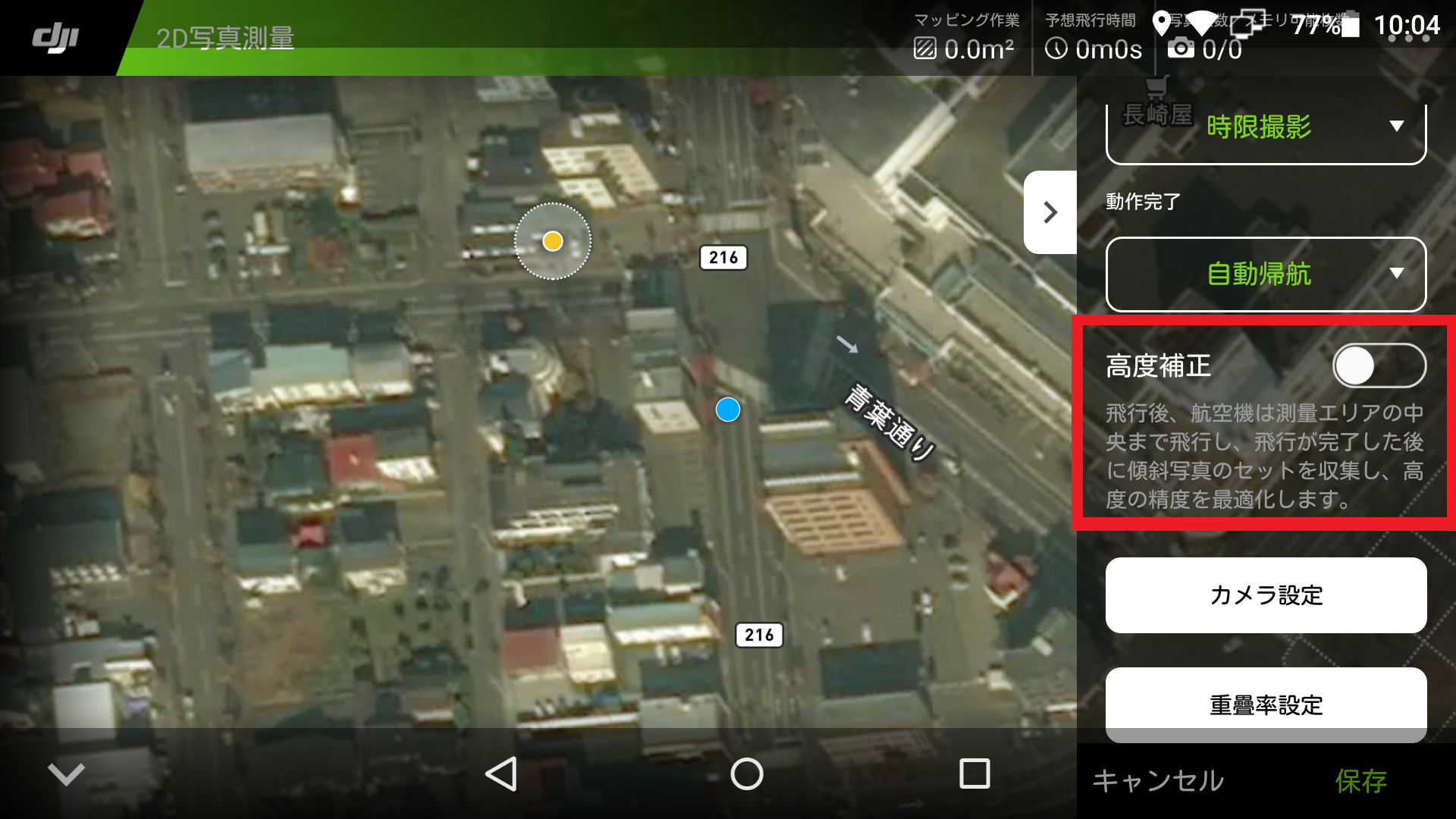
Task: Select the blue location dot on map
Action: tap(728, 410)
